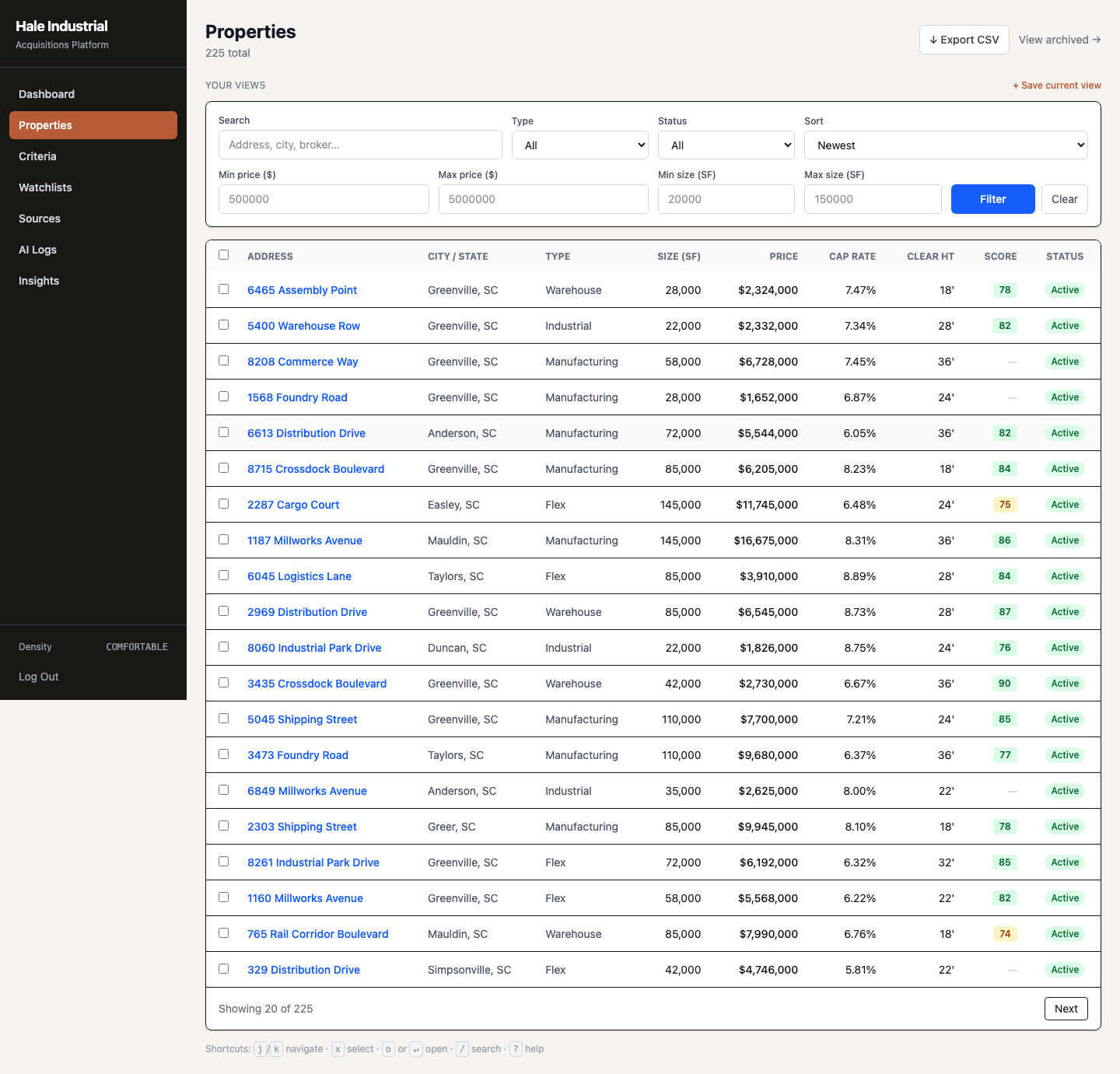Tick checkbox for 8715 Crossdock Boulevard

pos(224,467)
